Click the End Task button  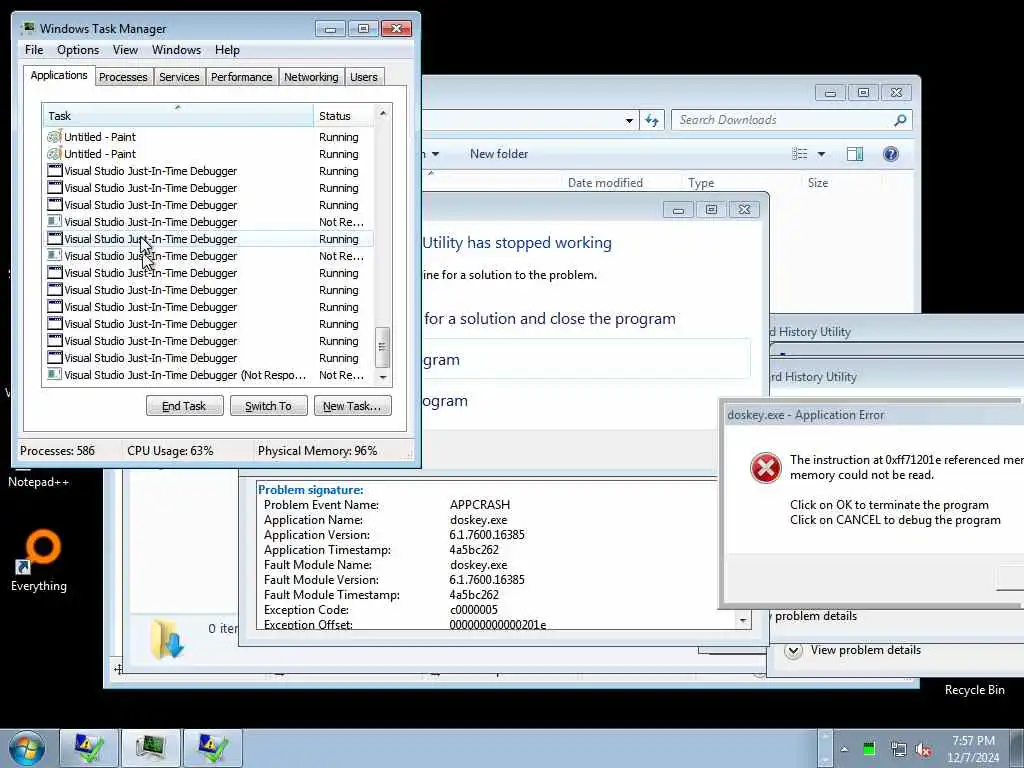coord(184,406)
